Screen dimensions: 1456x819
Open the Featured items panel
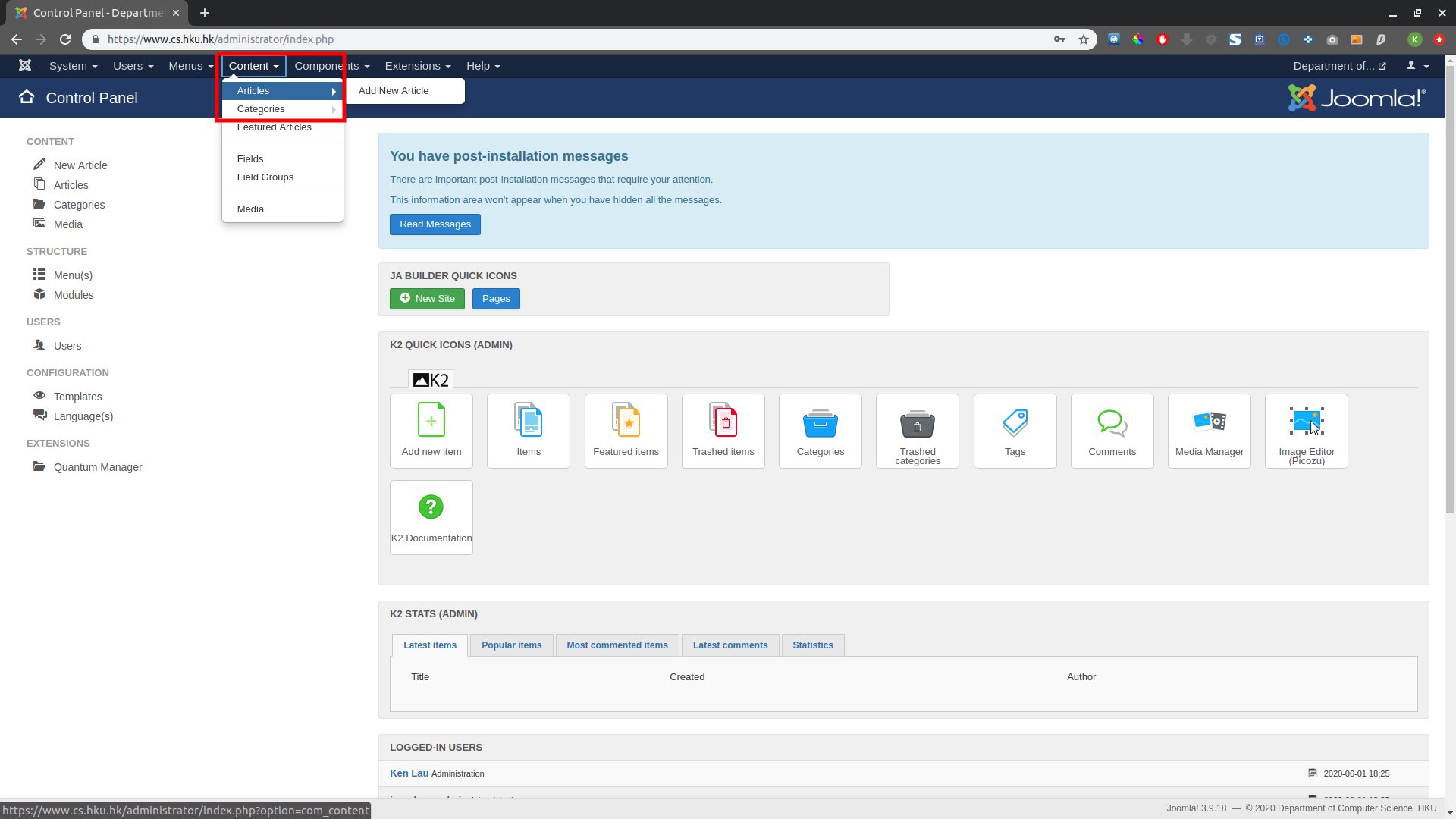626,431
